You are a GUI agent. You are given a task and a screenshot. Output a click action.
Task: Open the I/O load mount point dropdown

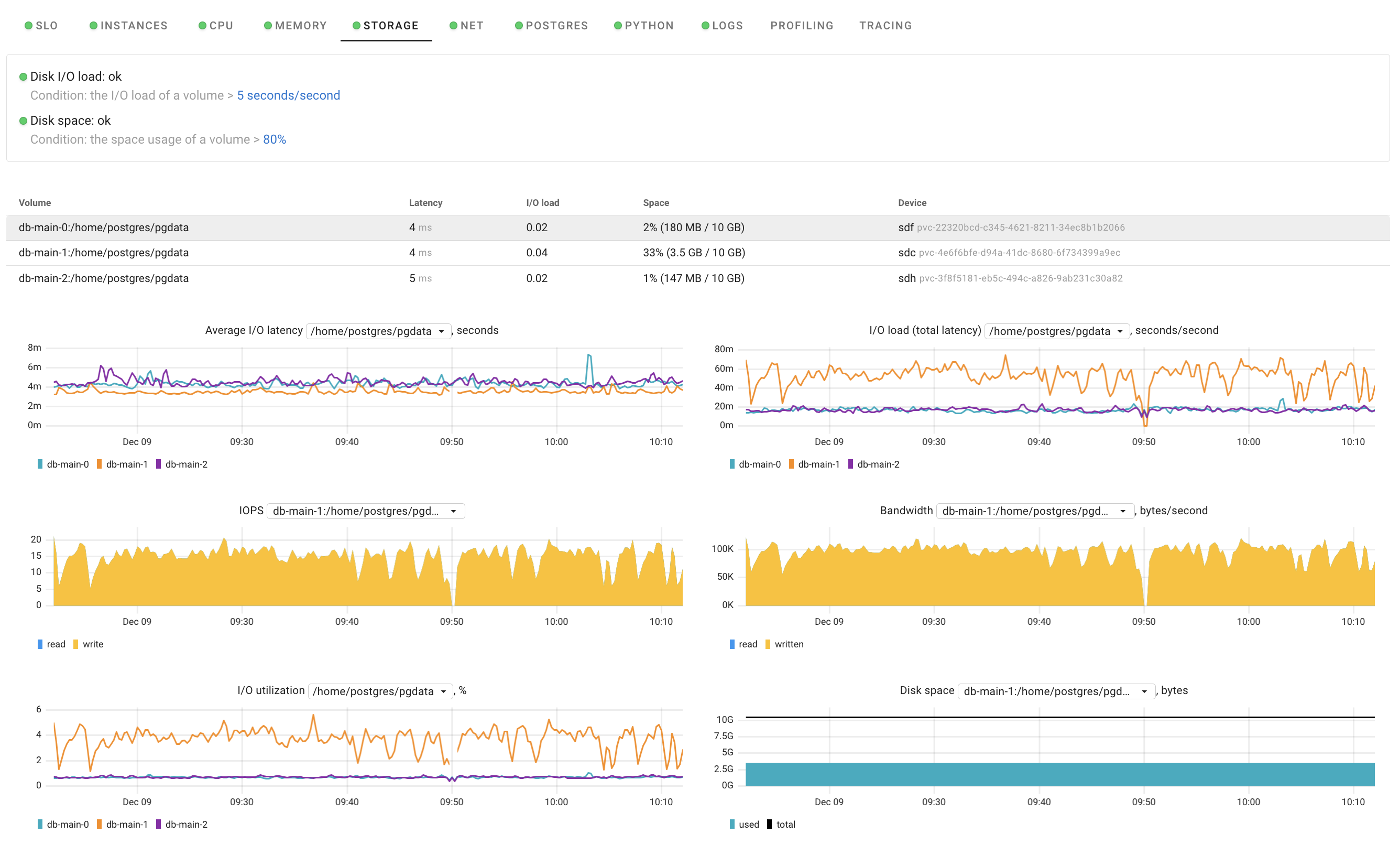click(1057, 331)
